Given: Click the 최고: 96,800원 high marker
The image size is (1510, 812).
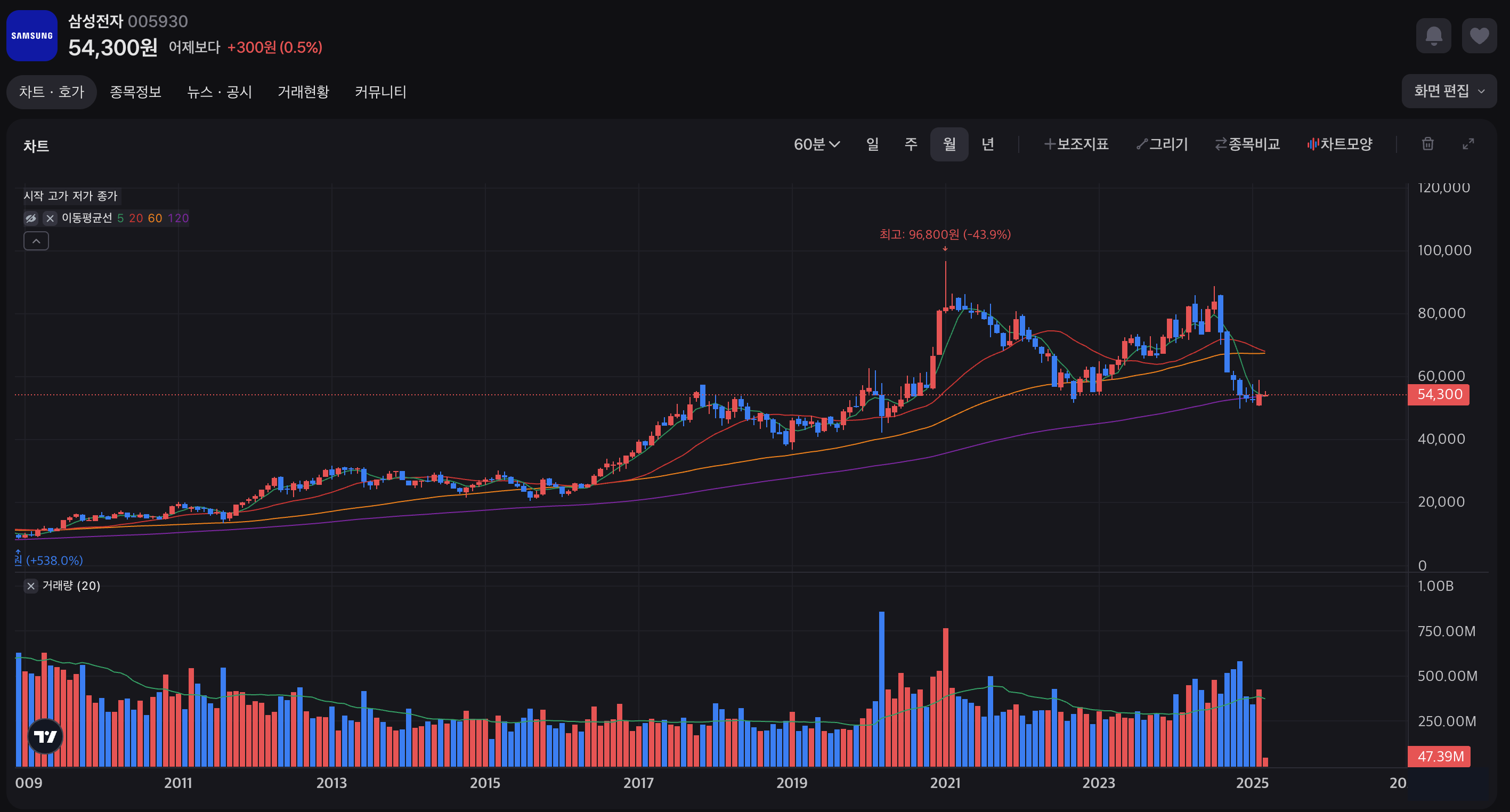Looking at the screenshot, I should [945, 234].
